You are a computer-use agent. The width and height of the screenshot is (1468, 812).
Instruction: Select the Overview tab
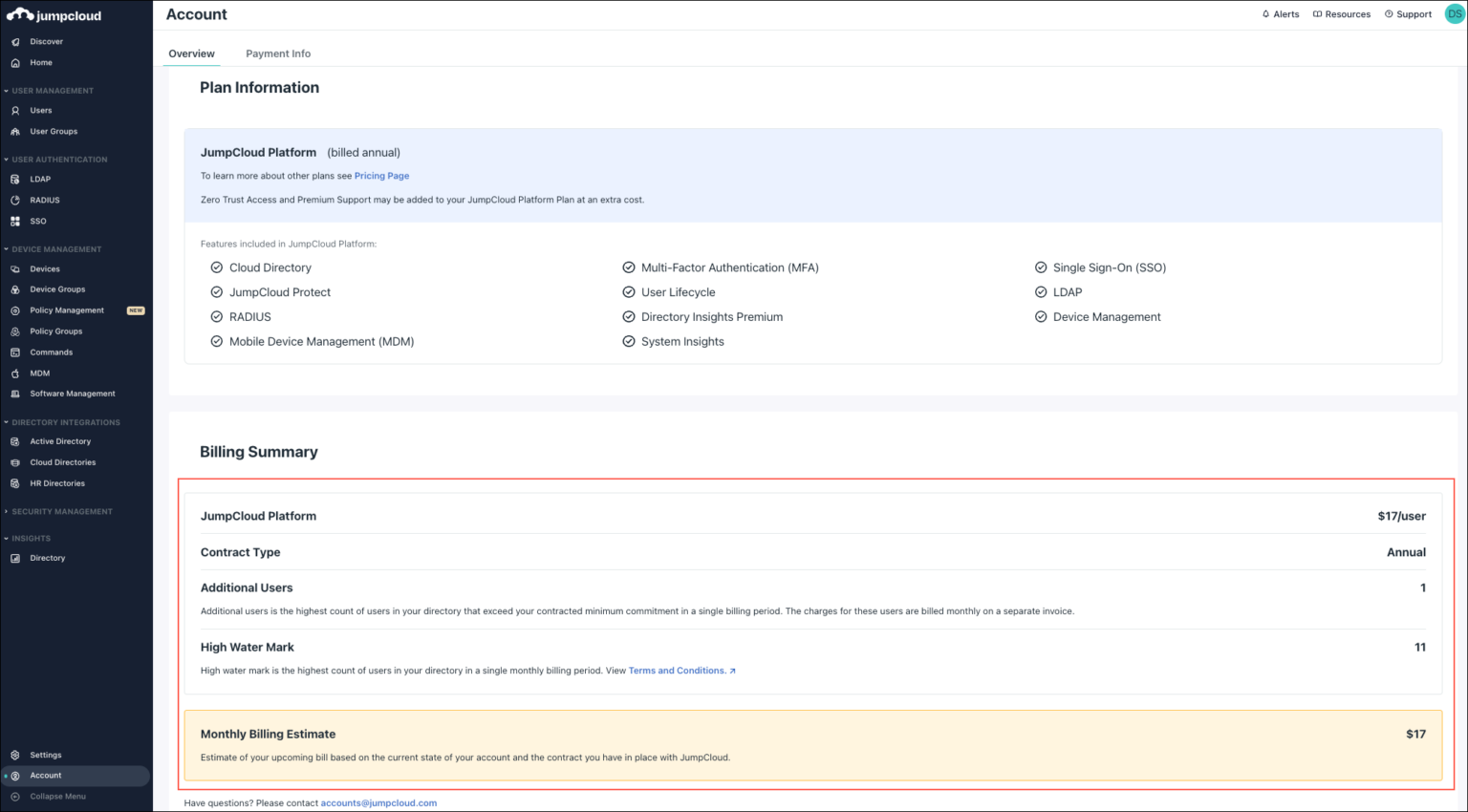click(x=191, y=53)
